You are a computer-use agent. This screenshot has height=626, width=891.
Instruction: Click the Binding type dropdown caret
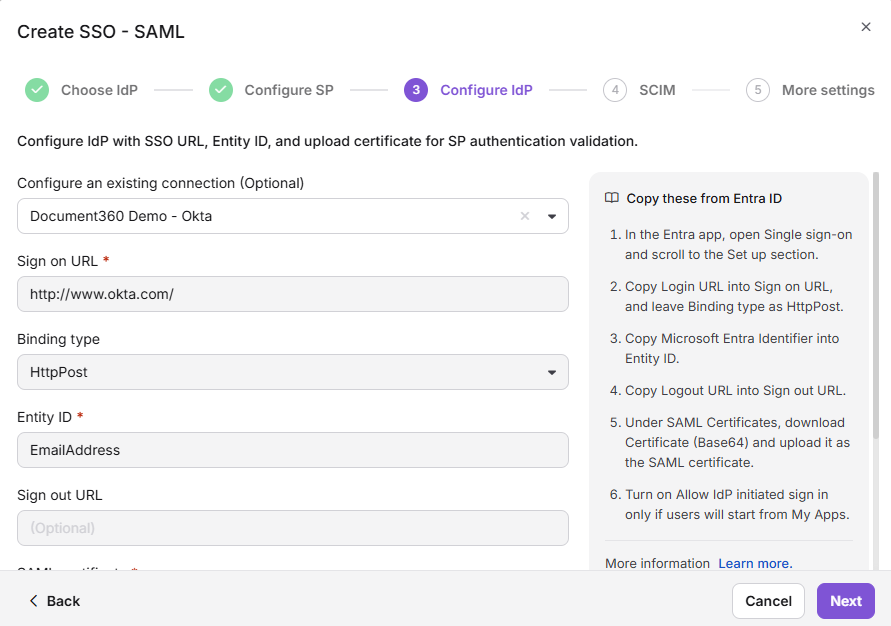552,373
